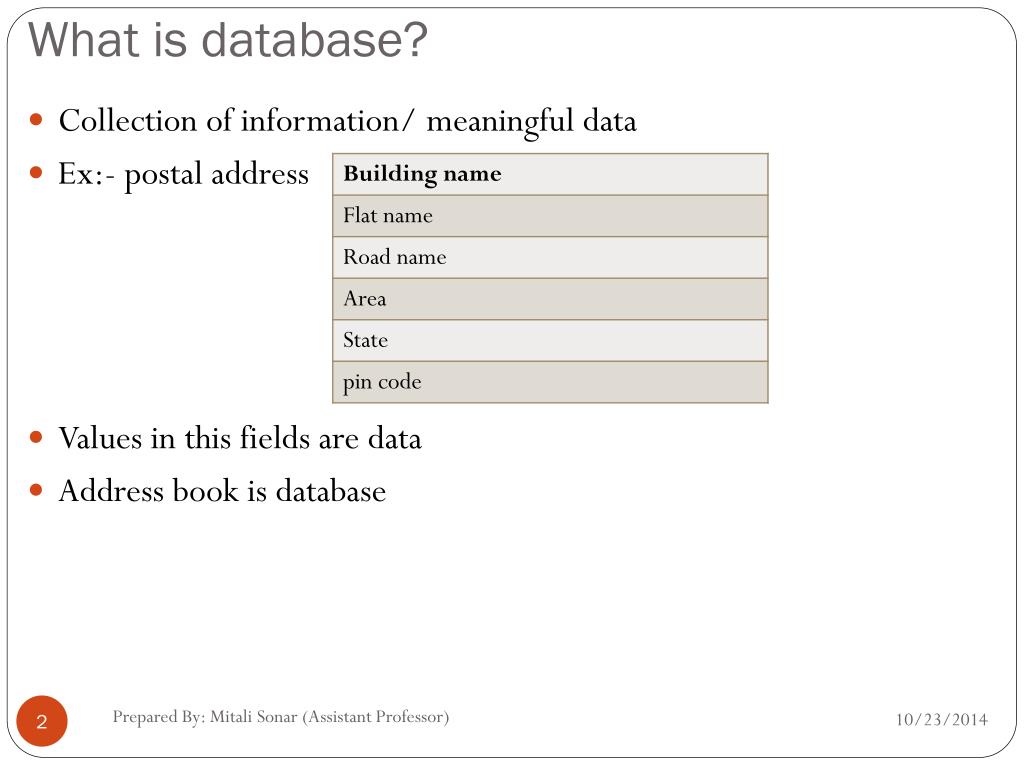This screenshot has width=1024, height=768.
Task: Select the 'Building name' table header row
Action: 550,174
